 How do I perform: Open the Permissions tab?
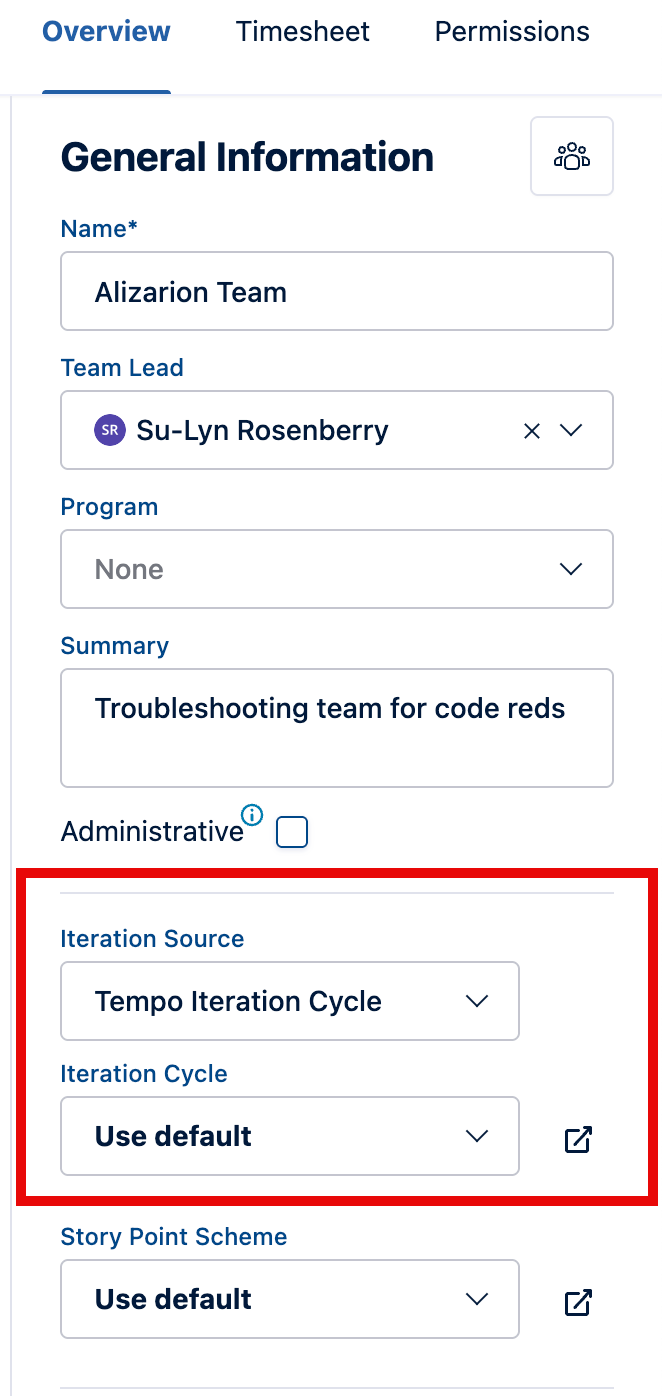pos(511,31)
